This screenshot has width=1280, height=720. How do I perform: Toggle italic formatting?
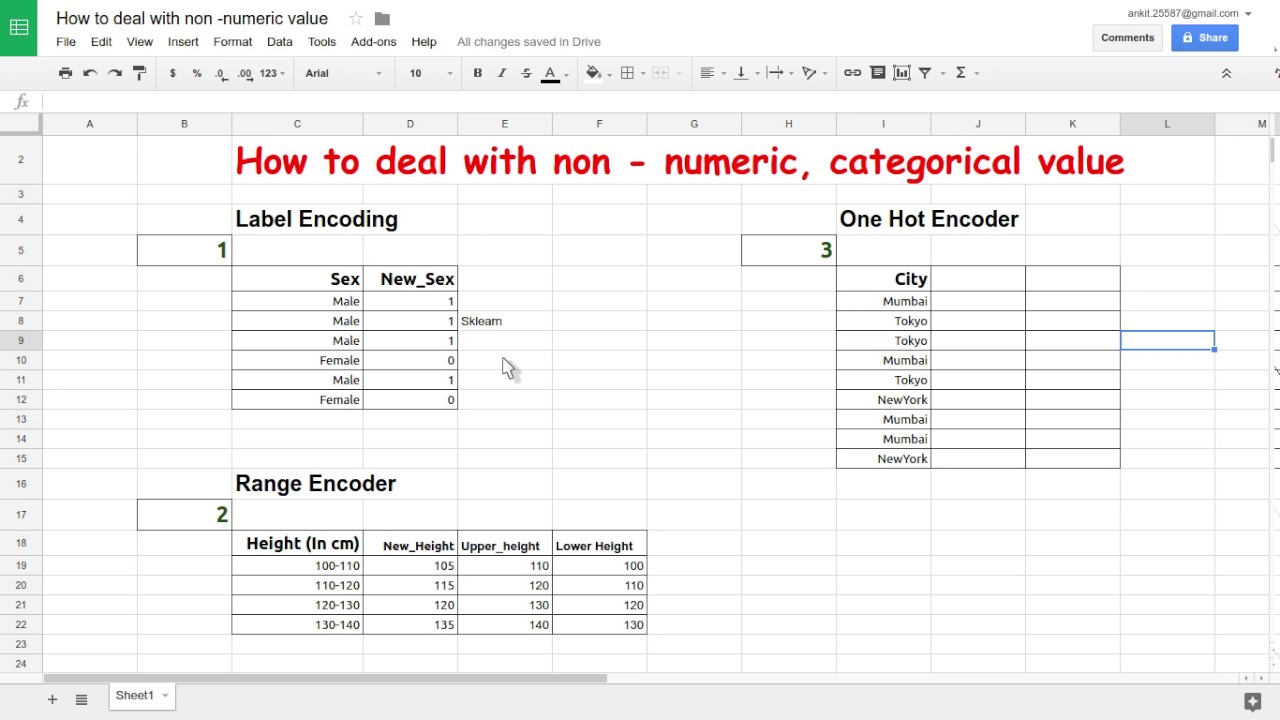tap(501, 73)
